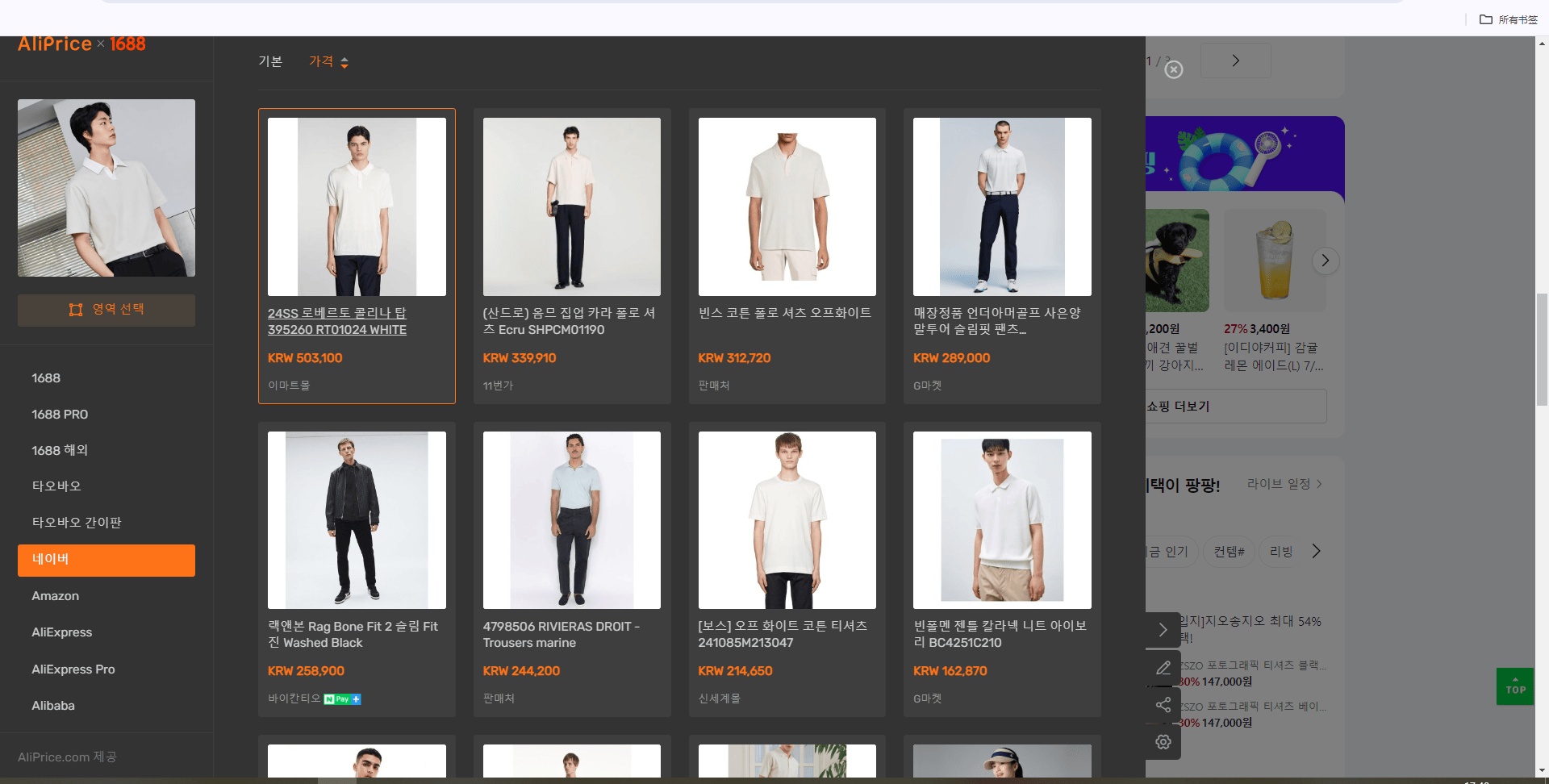Image resolution: width=1549 pixels, height=784 pixels.
Task: Click the 4798506 RIVIERAS DROIT title
Action: tap(562, 635)
